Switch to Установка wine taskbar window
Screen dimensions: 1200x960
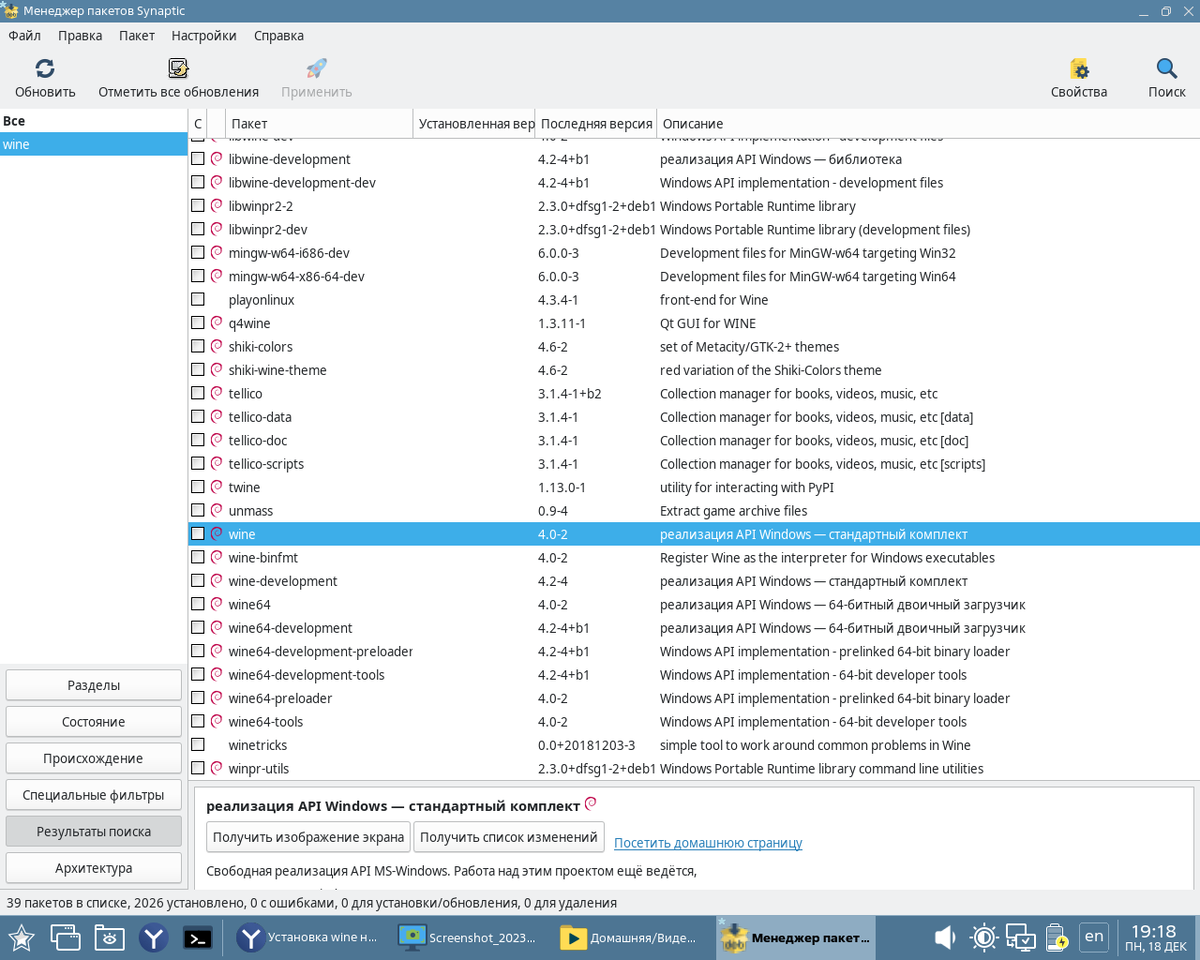[309, 937]
